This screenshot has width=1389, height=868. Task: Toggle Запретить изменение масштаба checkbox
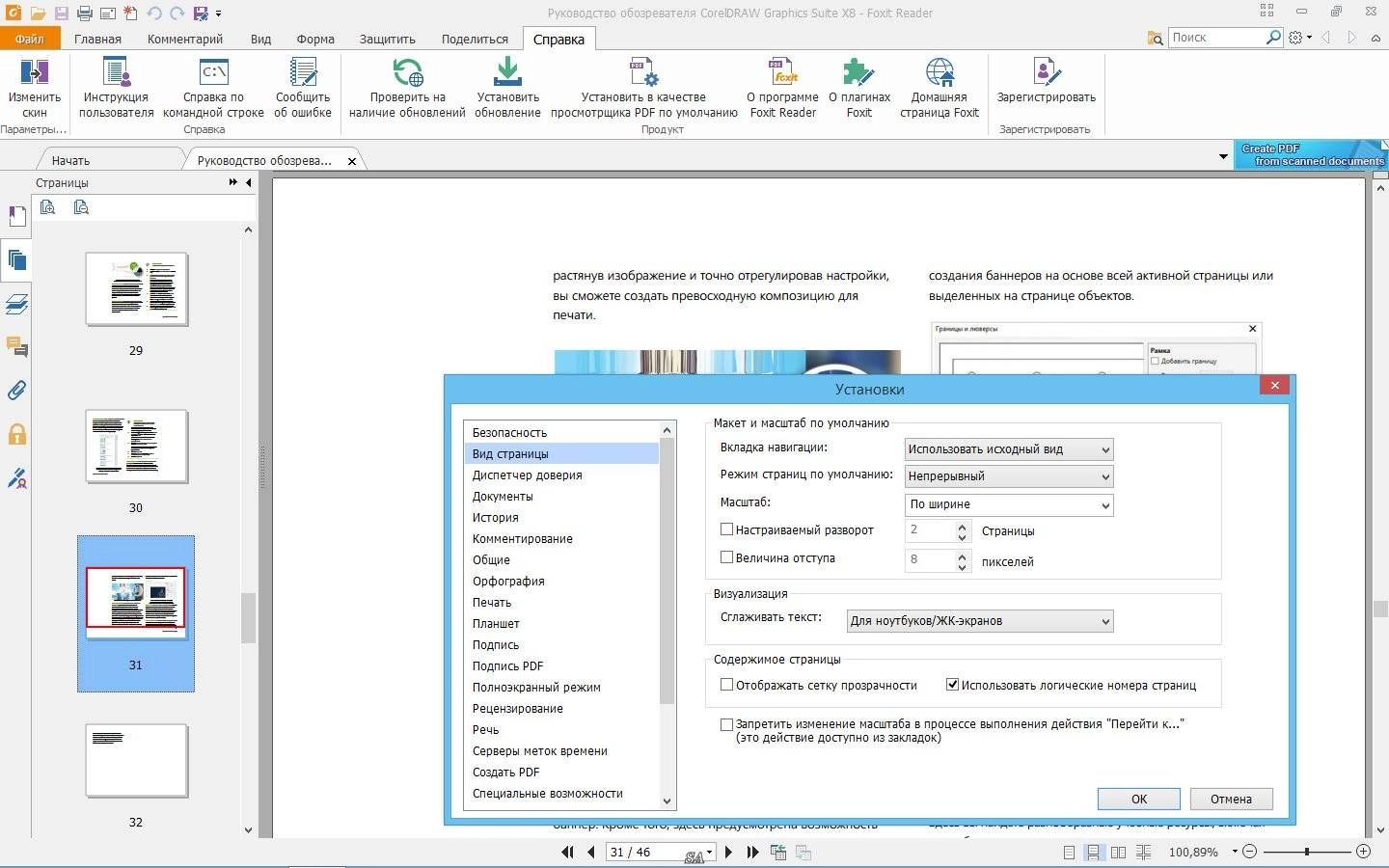(x=727, y=724)
